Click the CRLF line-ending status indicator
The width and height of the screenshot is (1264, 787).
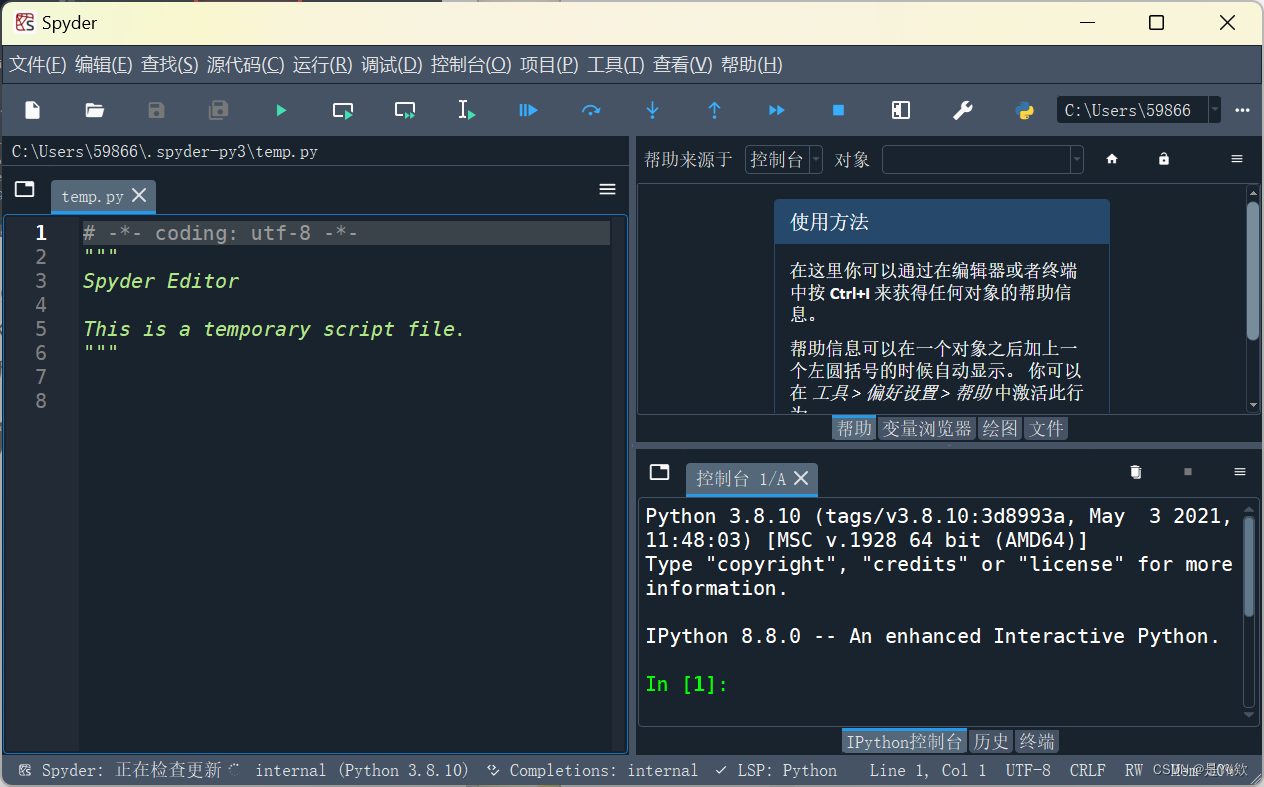(x=1088, y=770)
